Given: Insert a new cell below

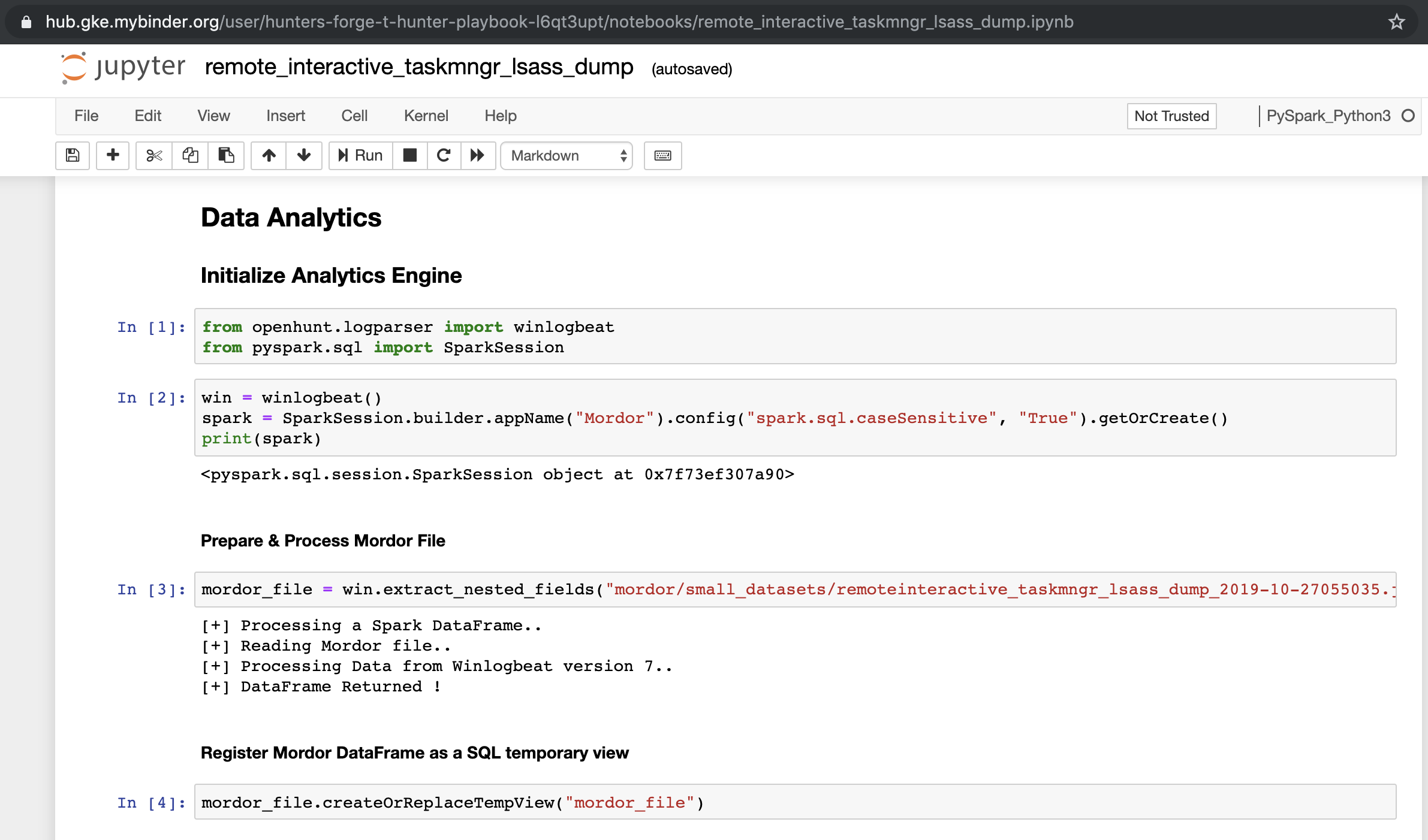Looking at the screenshot, I should click(113, 156).
